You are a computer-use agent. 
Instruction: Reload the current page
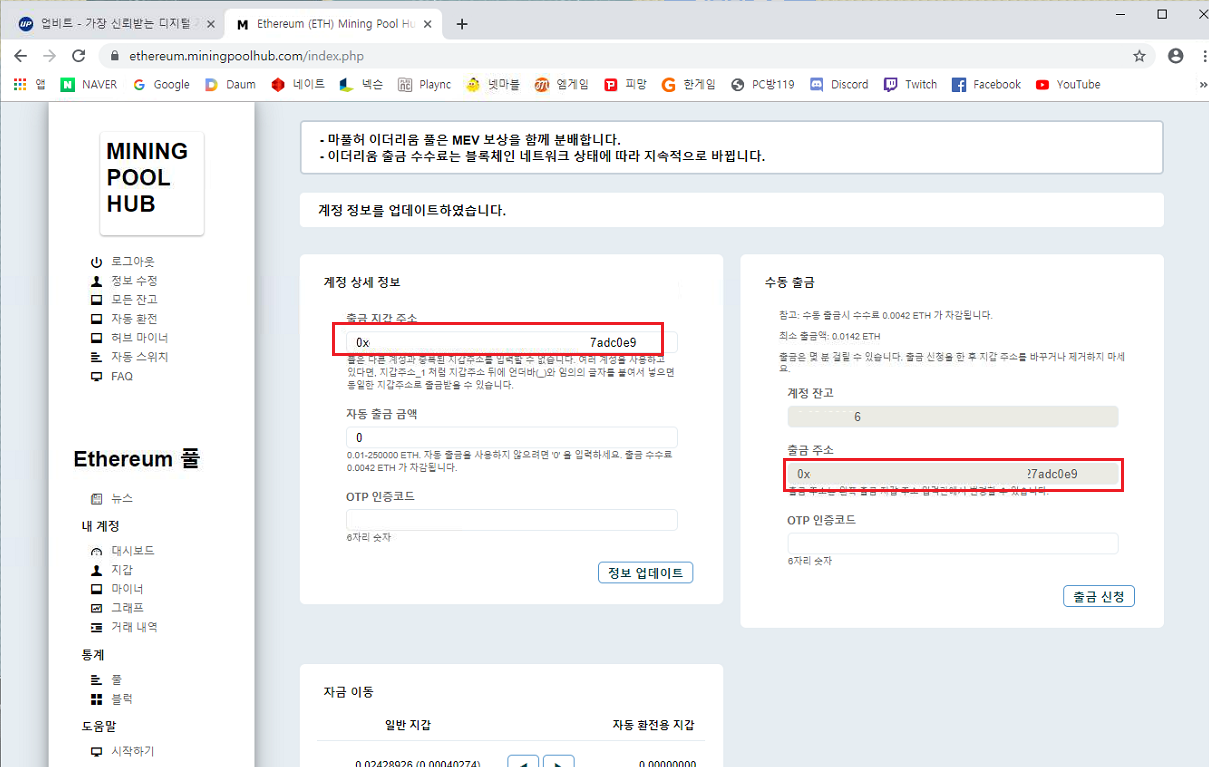80,56
